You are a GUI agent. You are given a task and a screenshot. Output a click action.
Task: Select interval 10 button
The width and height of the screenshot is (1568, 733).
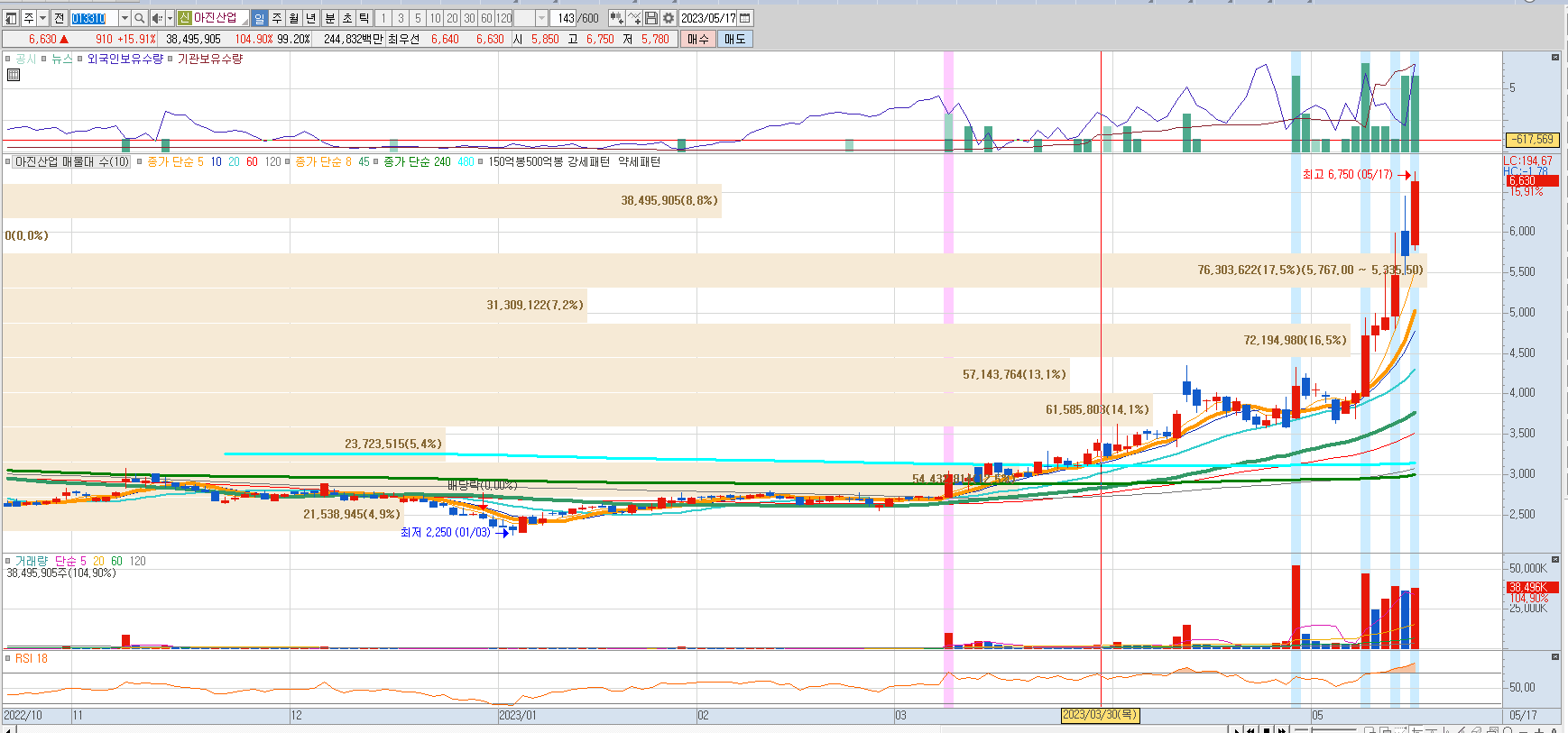pyautogui.click(x=435, y=18)
